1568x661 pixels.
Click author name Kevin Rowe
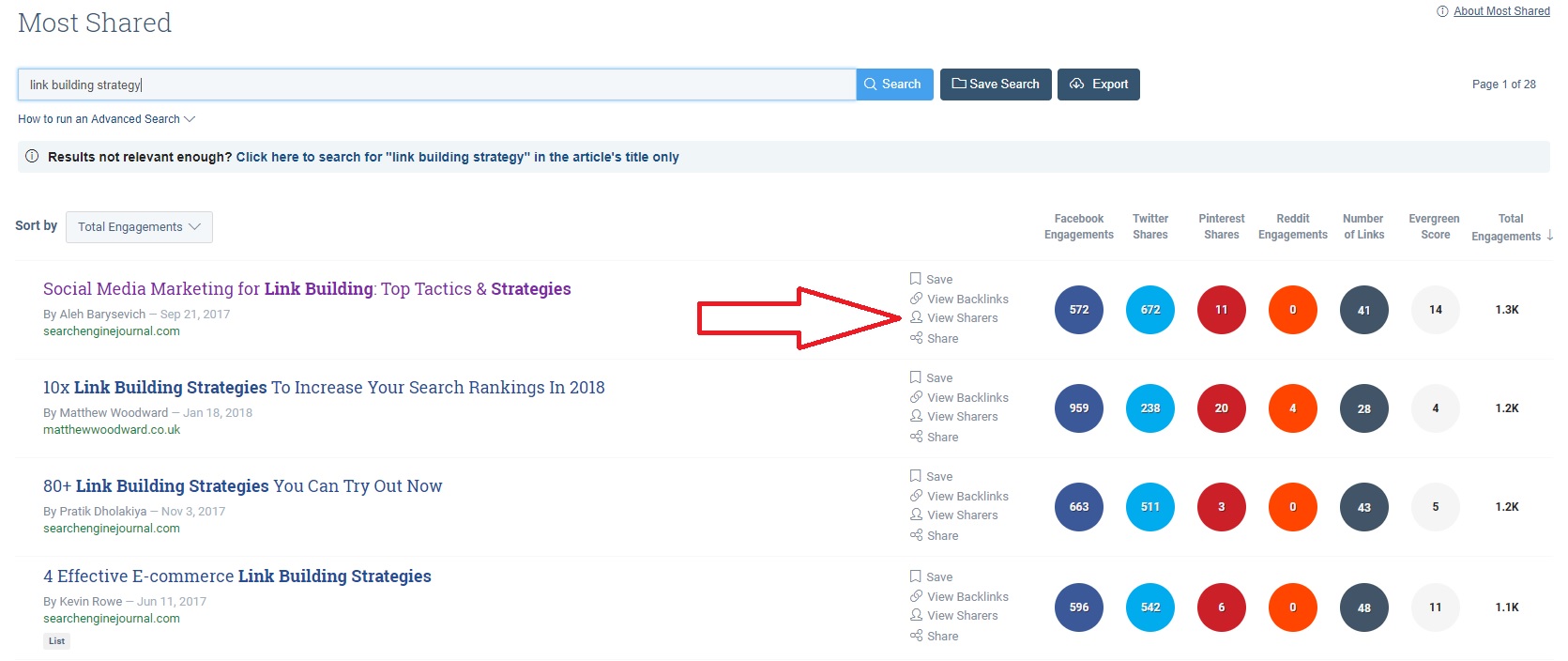(x=91, y=602)
